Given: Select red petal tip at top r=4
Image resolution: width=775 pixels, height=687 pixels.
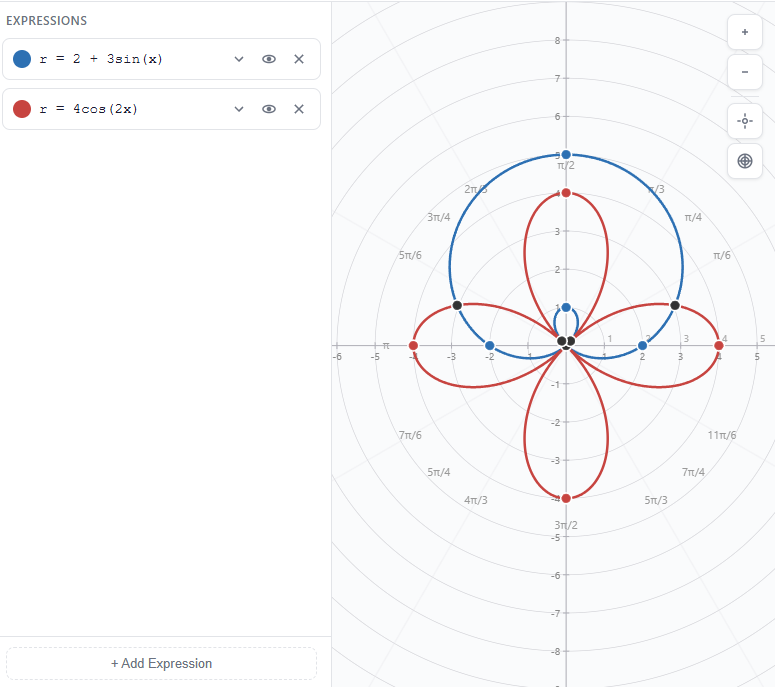Looking at the screenshot, I should (x=566, y=193).
